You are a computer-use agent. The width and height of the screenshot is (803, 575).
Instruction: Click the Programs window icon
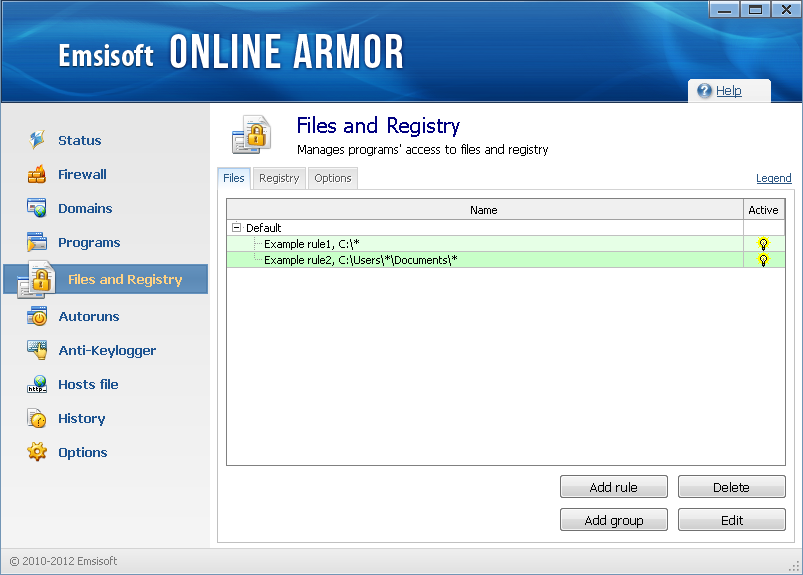pyautogui.click(x=37, y=242)
